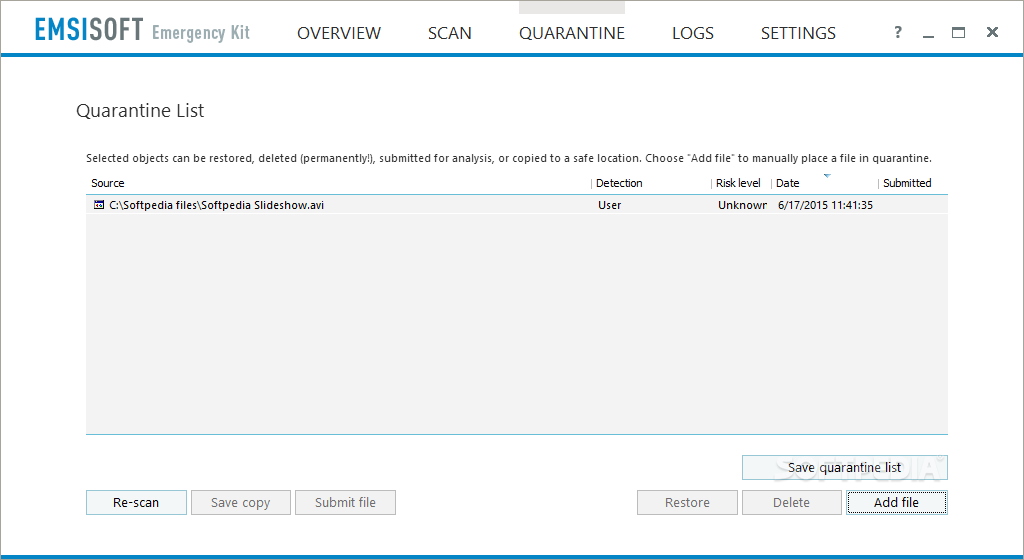Click the help question mark icon
This screenshot has height=560, width=1024.
(x=898, y=32)
